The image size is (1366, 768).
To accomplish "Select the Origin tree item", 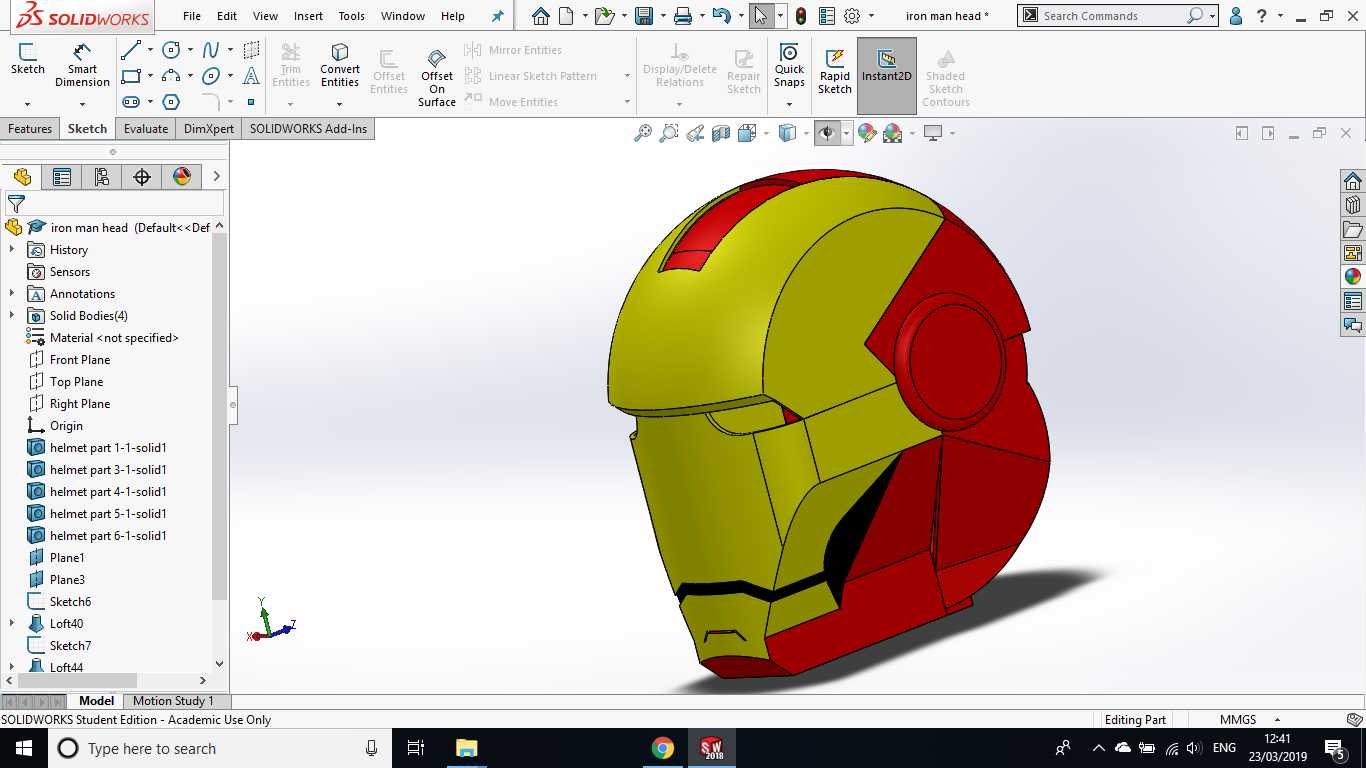I will 66,426.
